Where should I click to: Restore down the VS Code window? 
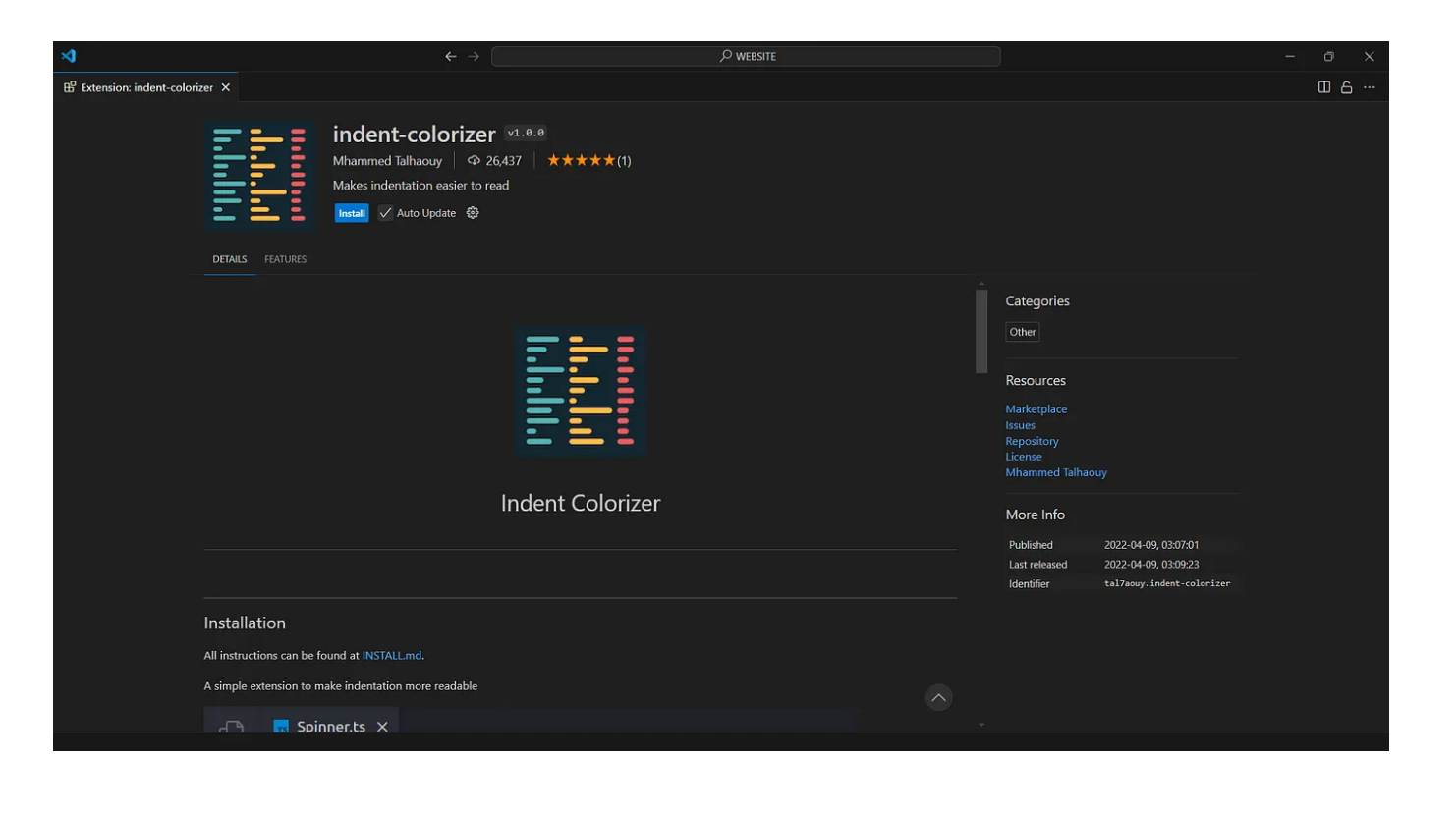[x=1329, y=57]
